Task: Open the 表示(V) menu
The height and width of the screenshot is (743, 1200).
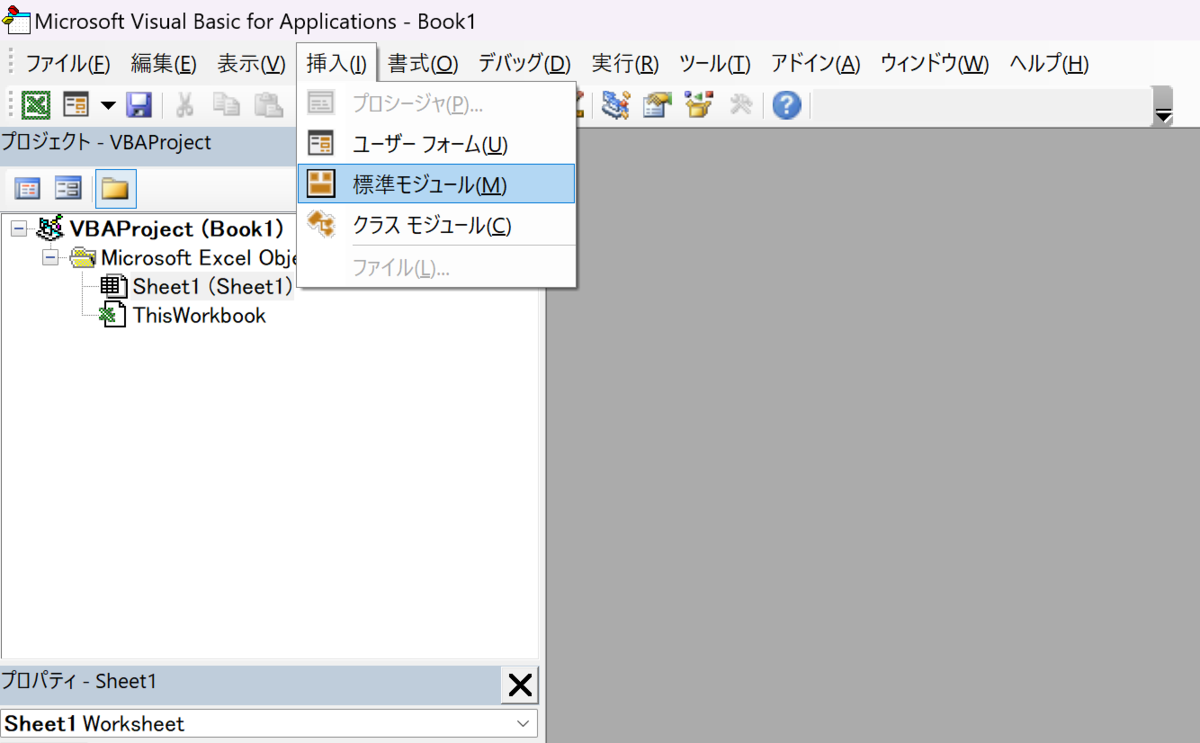Action: point(251,64)
